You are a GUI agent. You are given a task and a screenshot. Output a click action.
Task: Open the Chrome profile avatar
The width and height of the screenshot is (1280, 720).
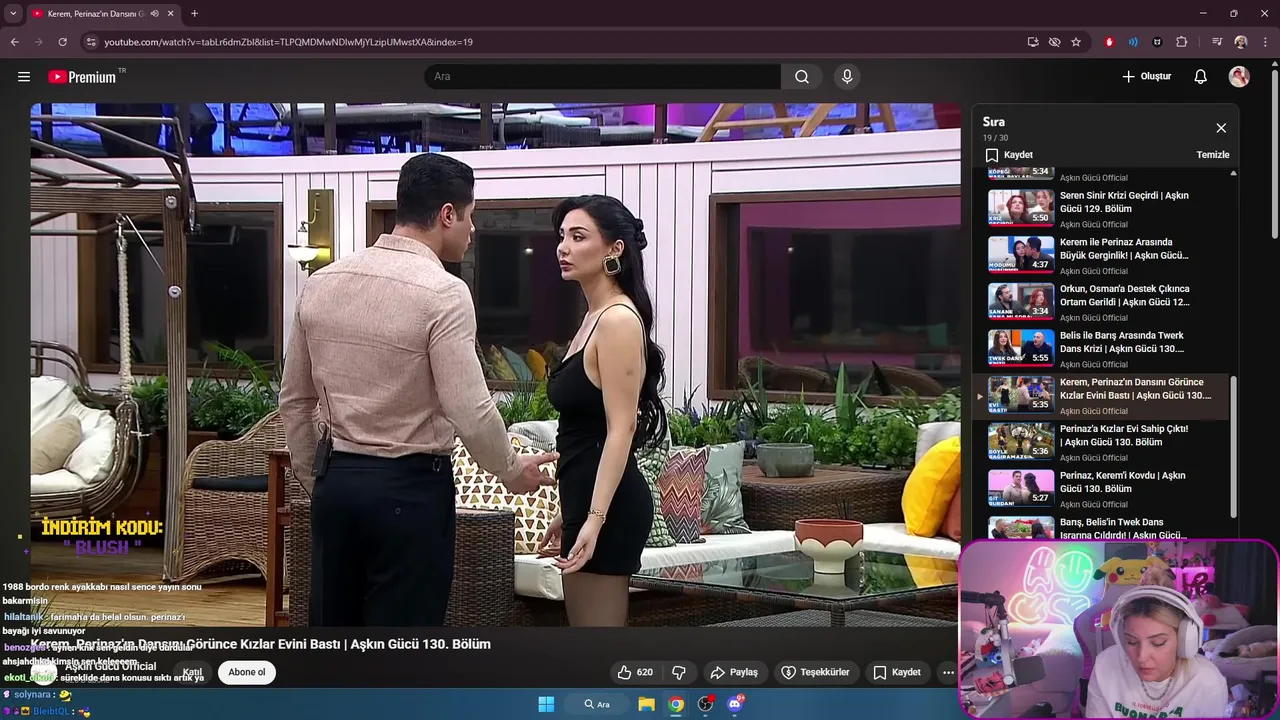[1241, 42]
